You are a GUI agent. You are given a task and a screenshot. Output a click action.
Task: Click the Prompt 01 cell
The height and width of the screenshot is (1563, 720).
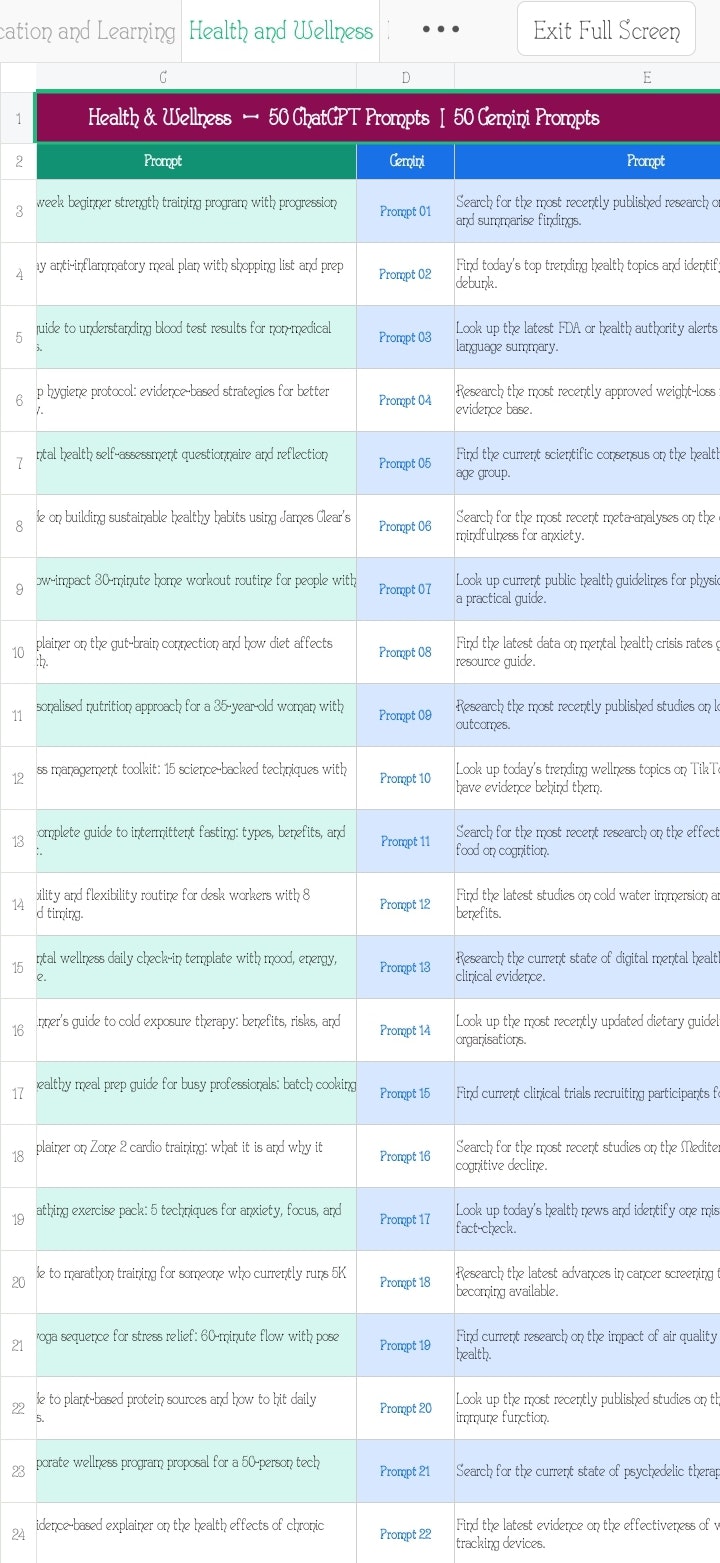click(404, 212)
